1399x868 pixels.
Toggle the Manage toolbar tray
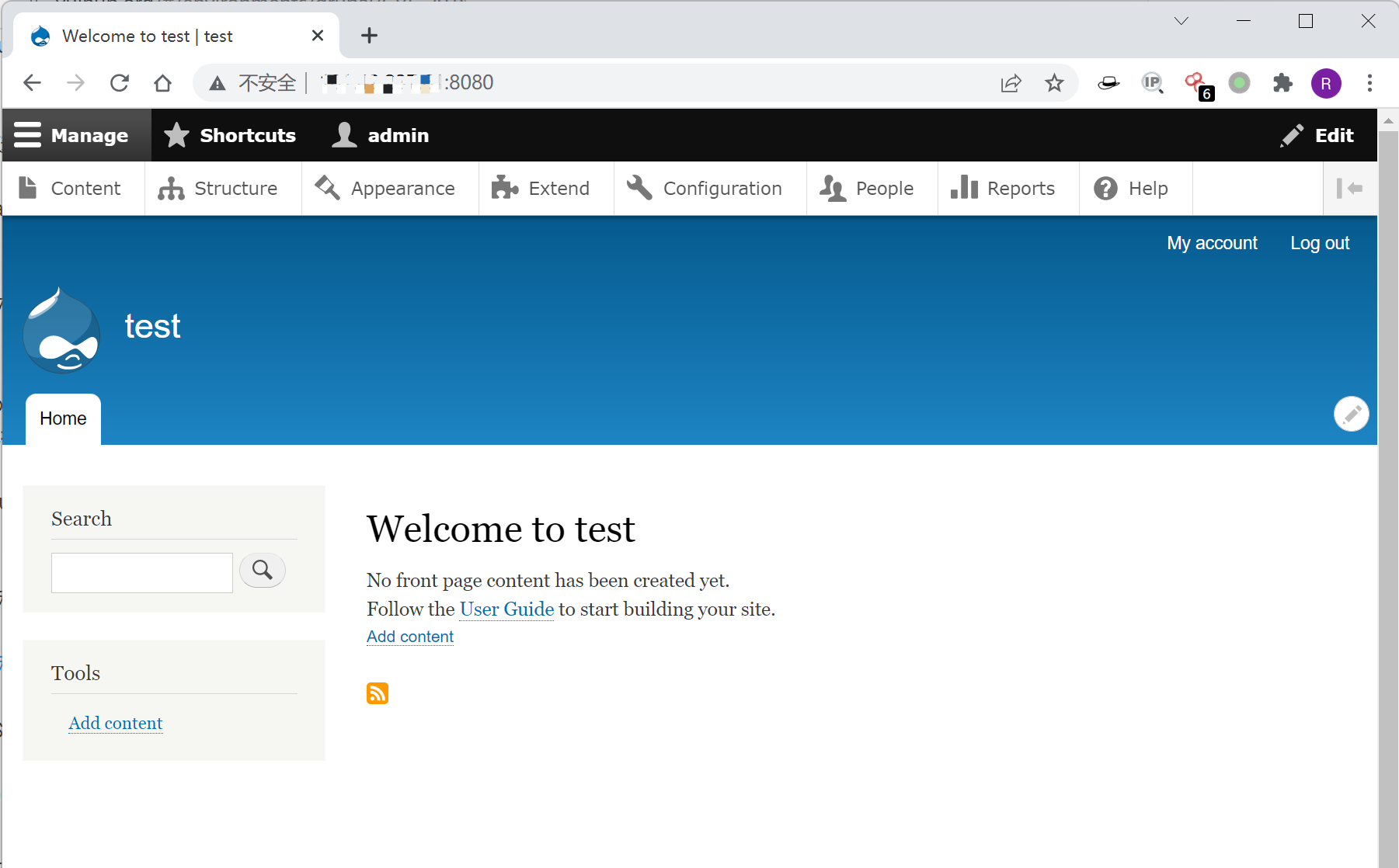click(x=72, y=135)
